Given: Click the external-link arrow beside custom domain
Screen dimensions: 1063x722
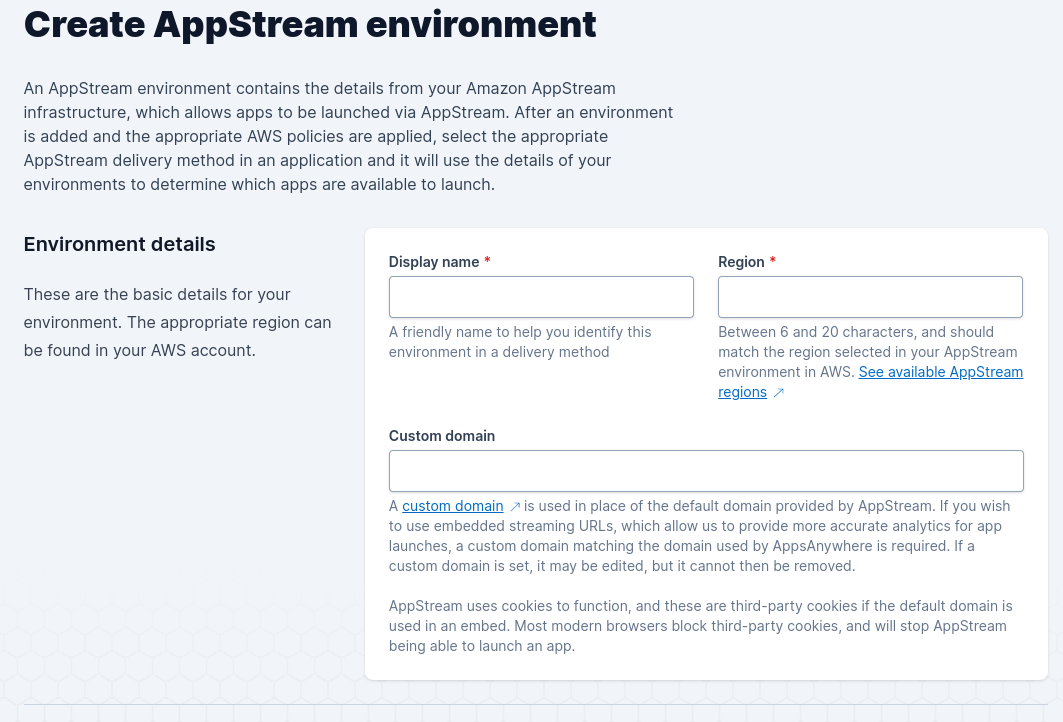Looking at the screenshot, I should (515, 506).
